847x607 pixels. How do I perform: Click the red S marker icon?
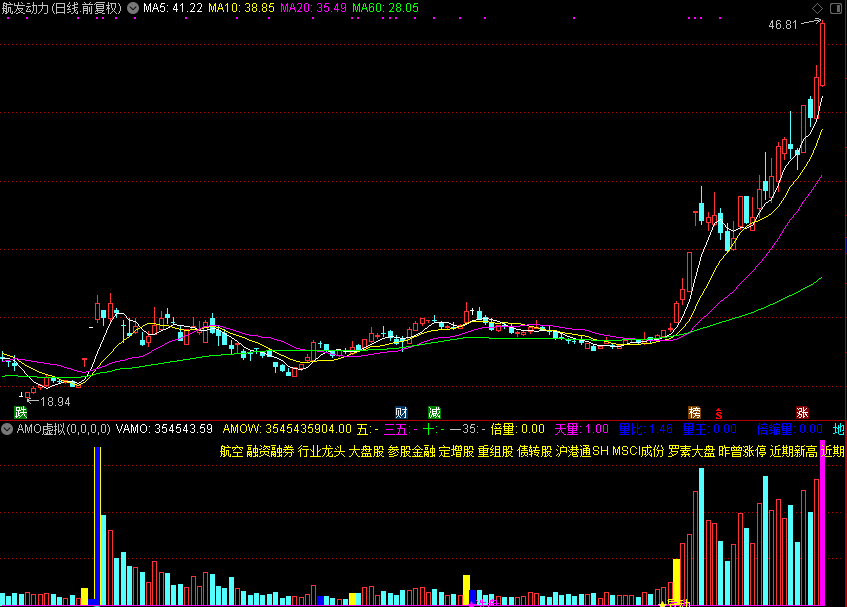click(719, 414)
